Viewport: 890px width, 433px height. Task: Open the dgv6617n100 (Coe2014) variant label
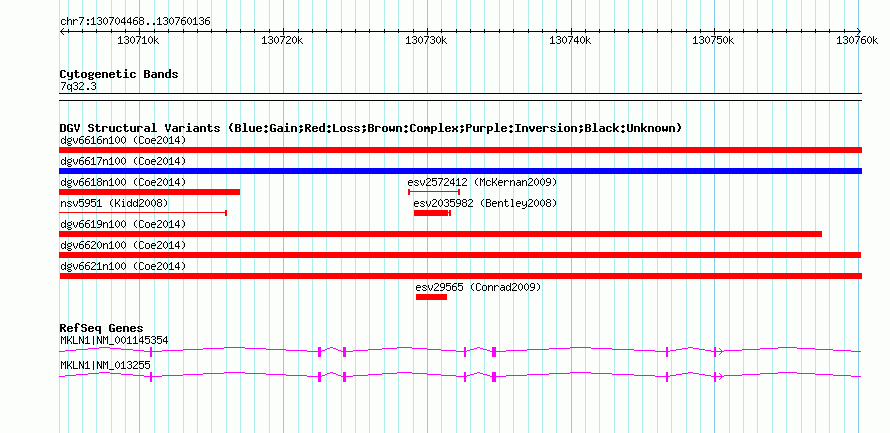point(123,161)
